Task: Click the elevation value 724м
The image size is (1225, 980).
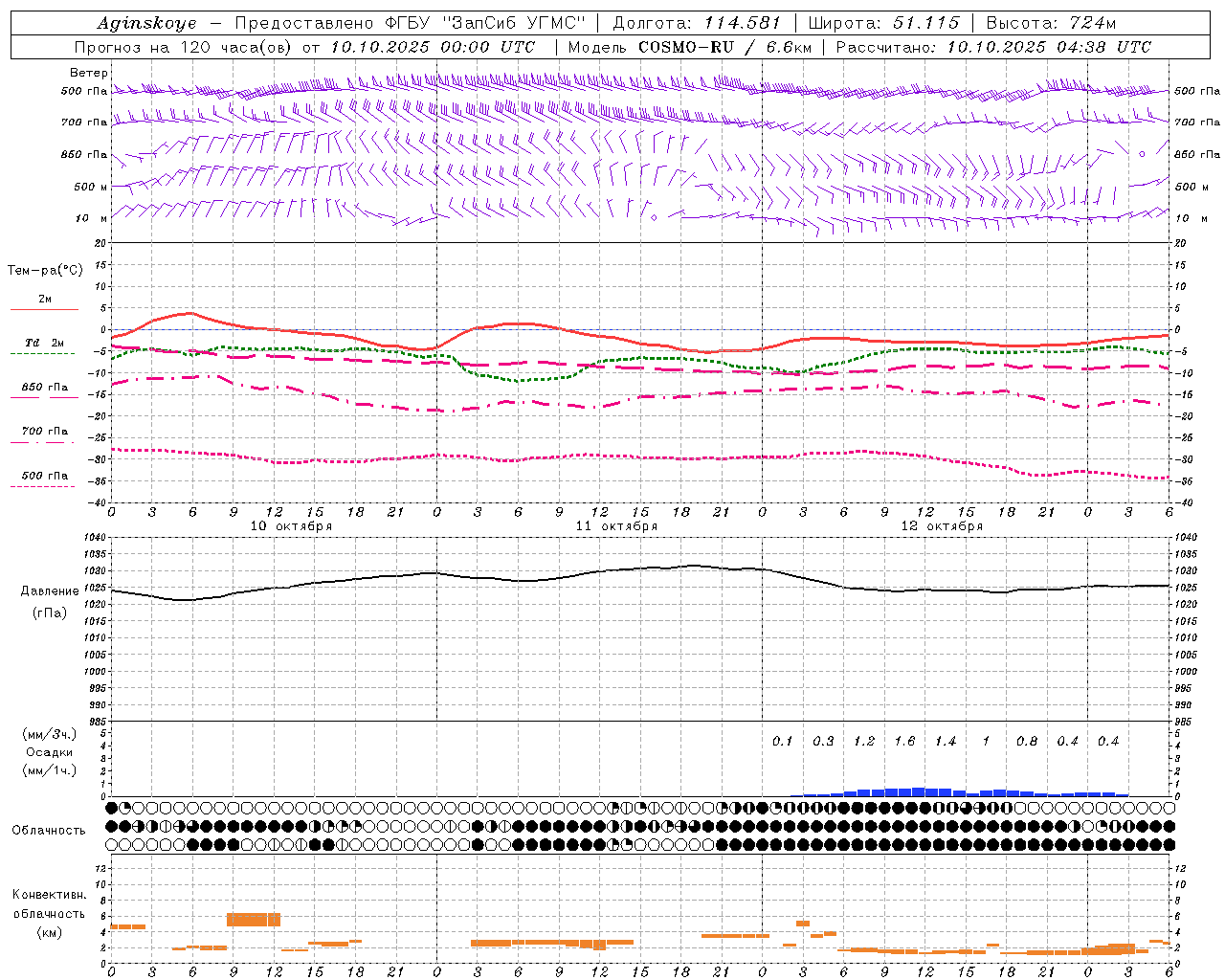Action: point(1094,23)
